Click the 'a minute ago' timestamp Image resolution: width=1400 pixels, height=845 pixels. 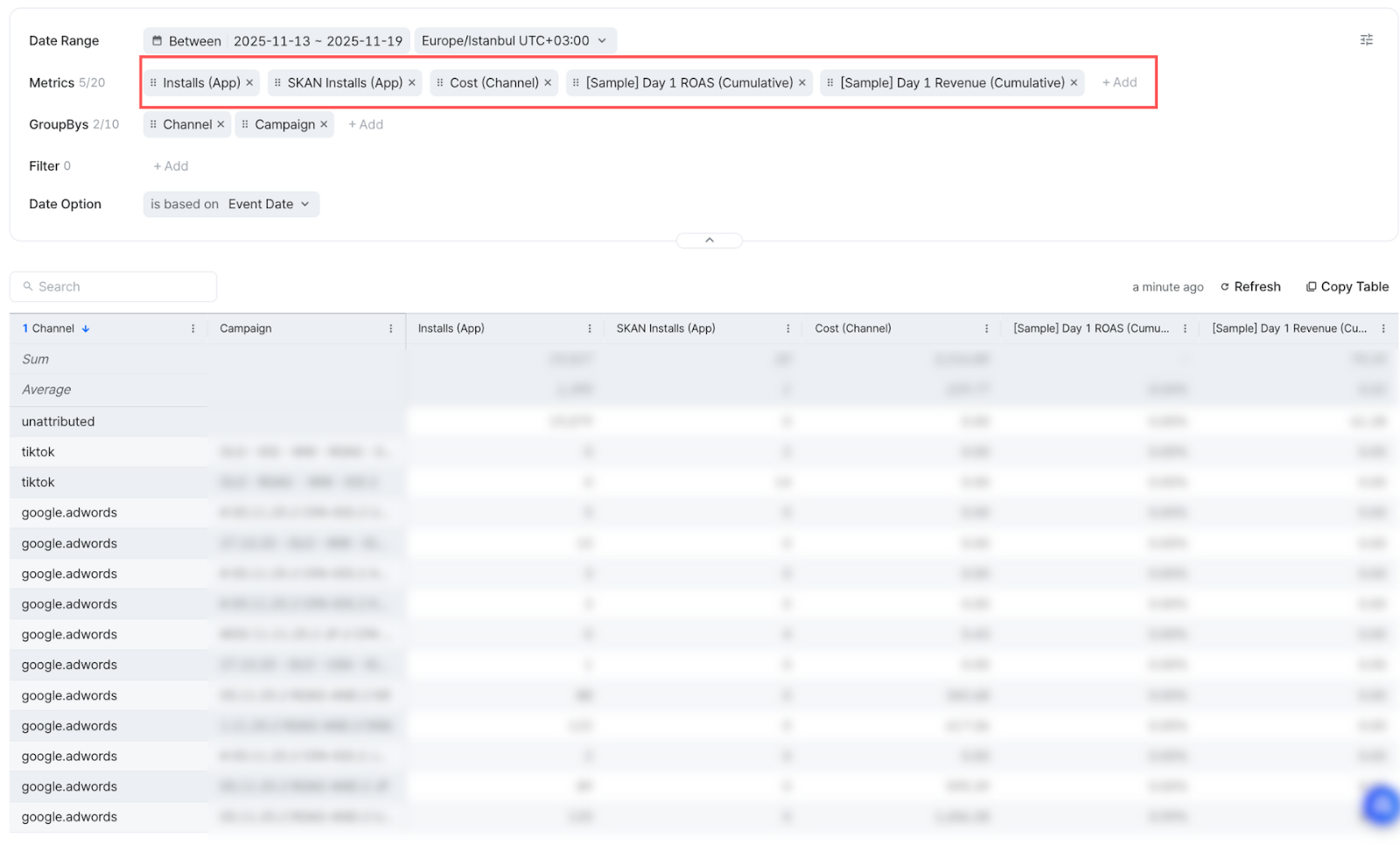tap(1168, 287)
